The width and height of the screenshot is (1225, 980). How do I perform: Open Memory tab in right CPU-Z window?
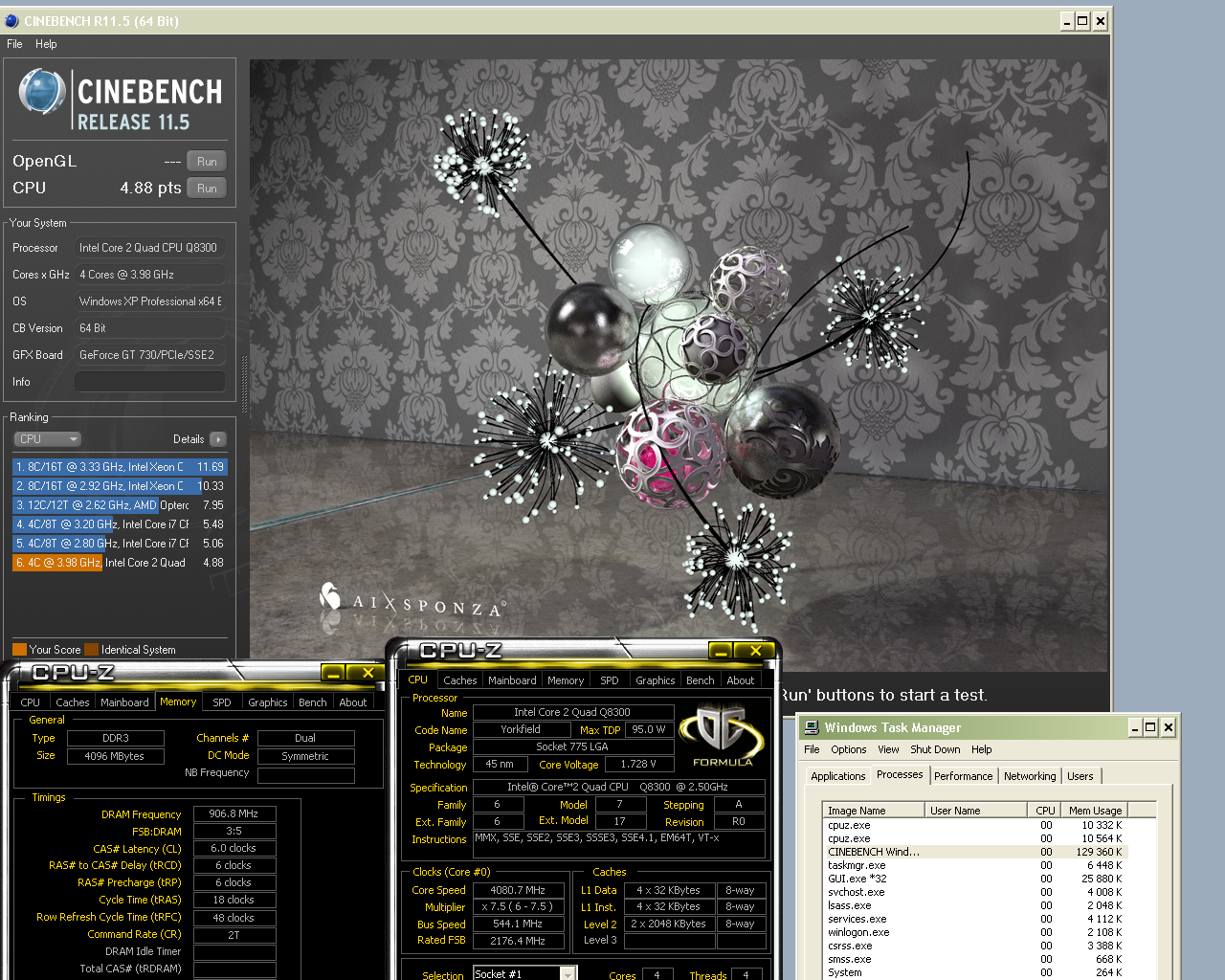click(x=566, y=680)
